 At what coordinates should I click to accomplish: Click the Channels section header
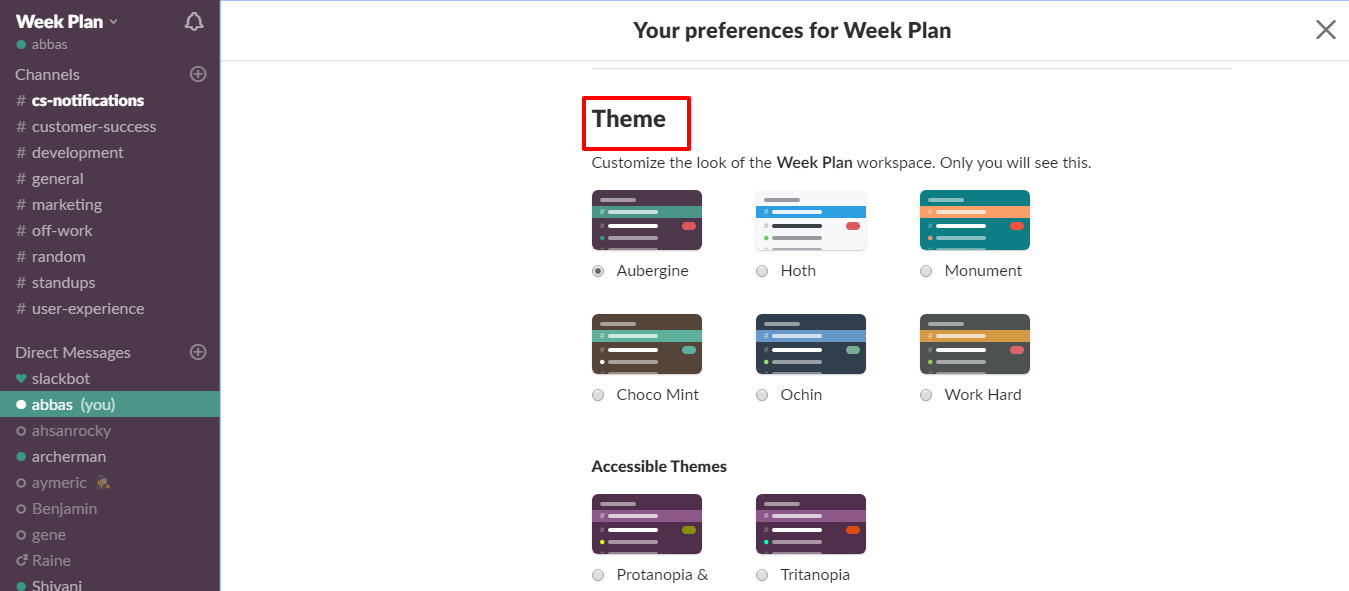[47, 74]
